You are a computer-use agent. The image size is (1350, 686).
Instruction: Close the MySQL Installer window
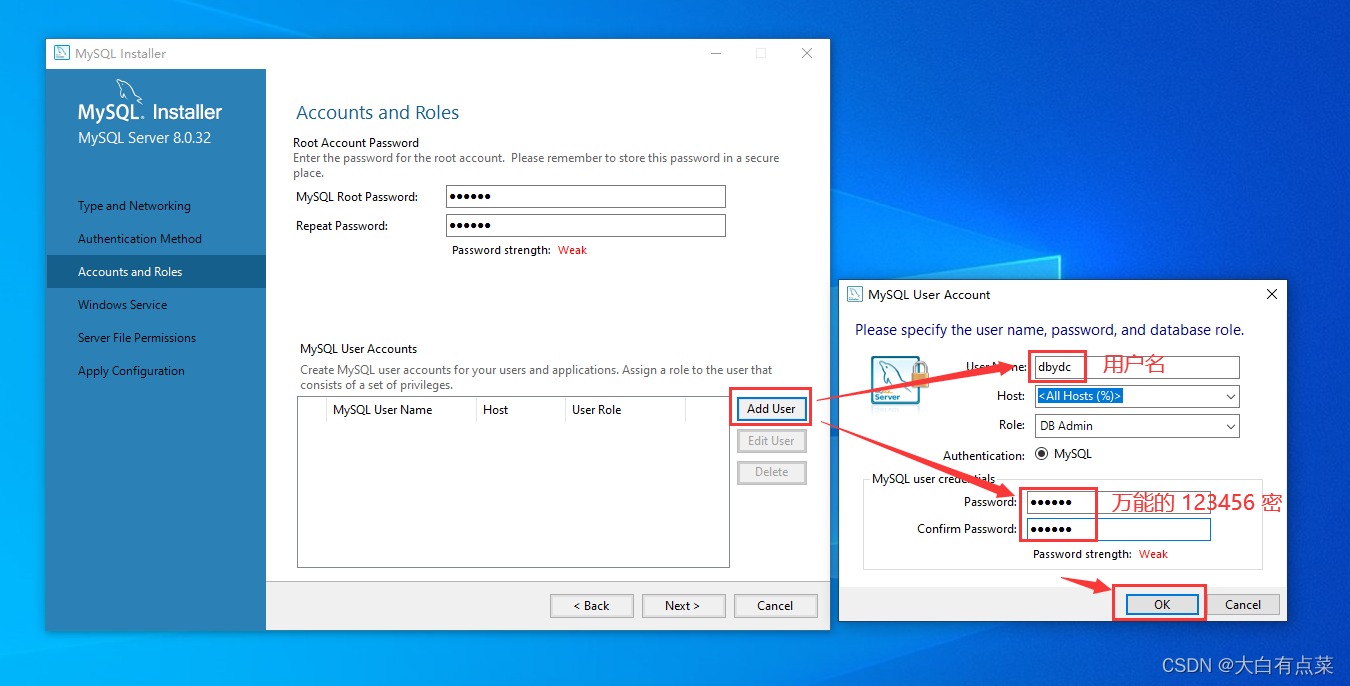[x=807, y=53]
